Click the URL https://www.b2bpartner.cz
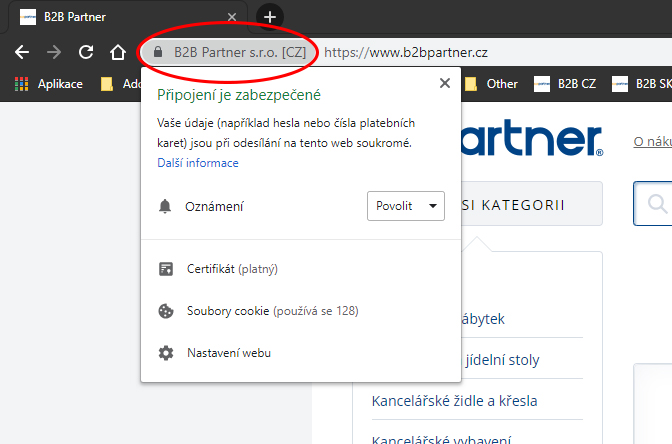This screenshot has height=444, width=672. tap(406, 53)
